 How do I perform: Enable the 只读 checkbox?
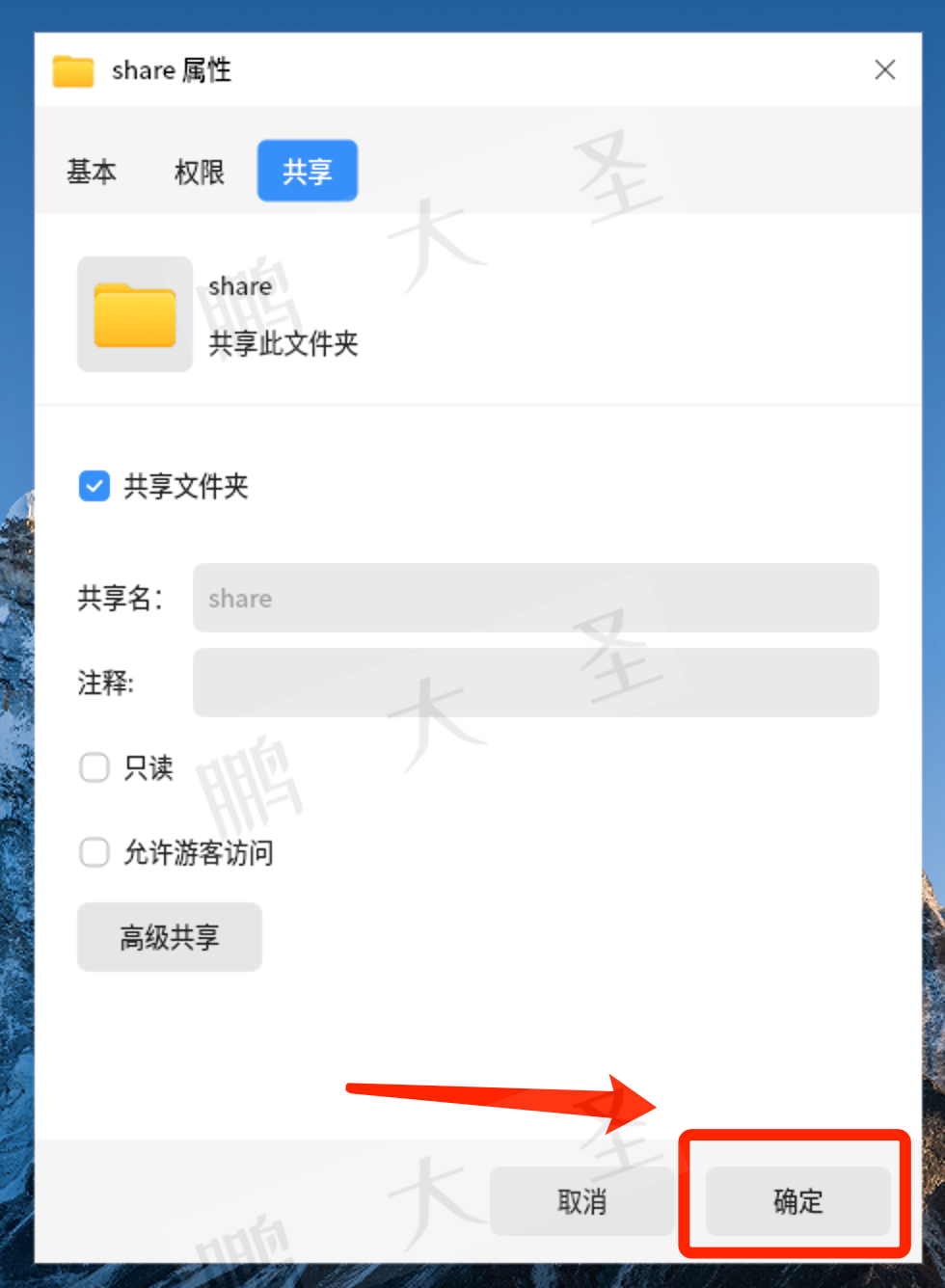click(94, 767)
